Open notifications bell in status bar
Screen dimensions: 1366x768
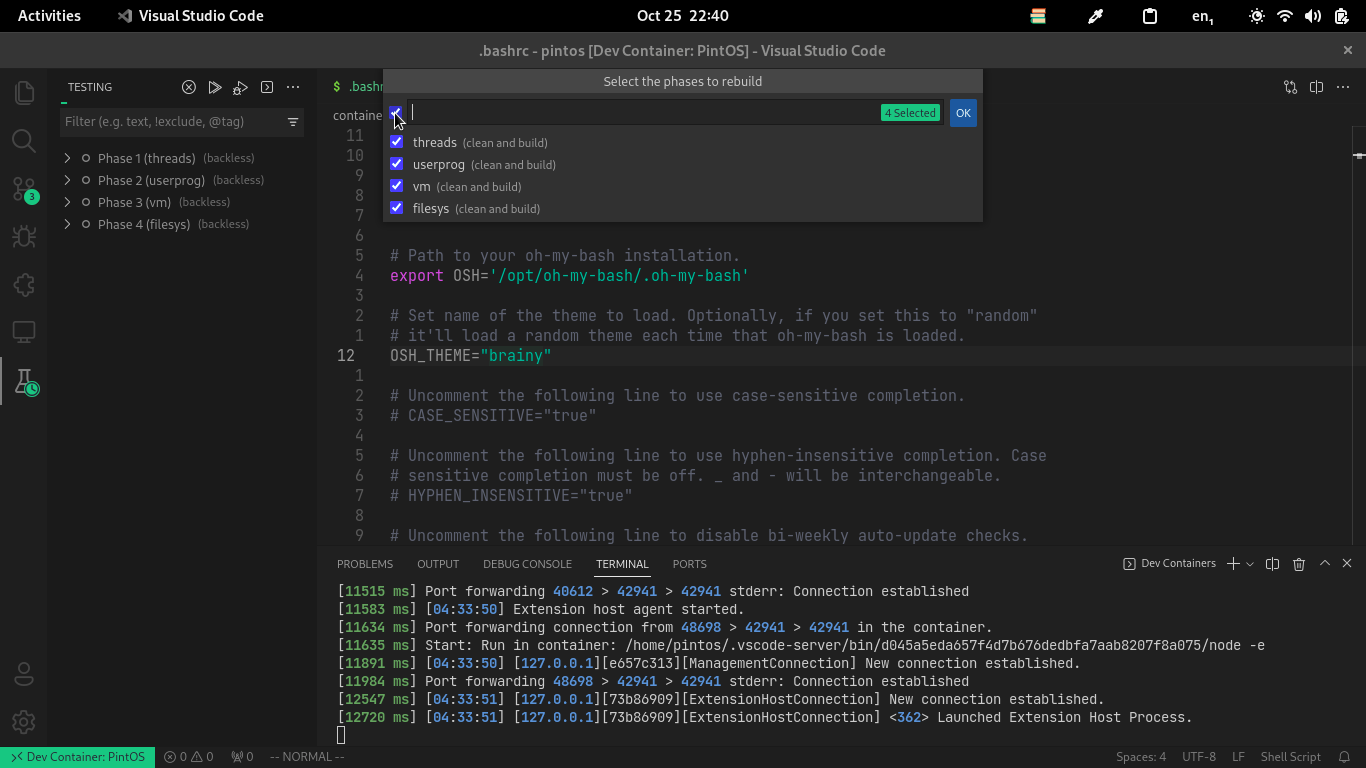[x=1345, y=757]
